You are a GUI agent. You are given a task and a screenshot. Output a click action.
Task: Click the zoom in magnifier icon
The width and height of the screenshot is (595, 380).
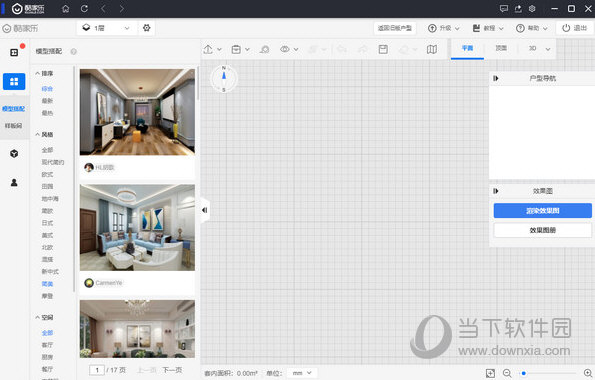pyautogui.click(x=588, y=373)
